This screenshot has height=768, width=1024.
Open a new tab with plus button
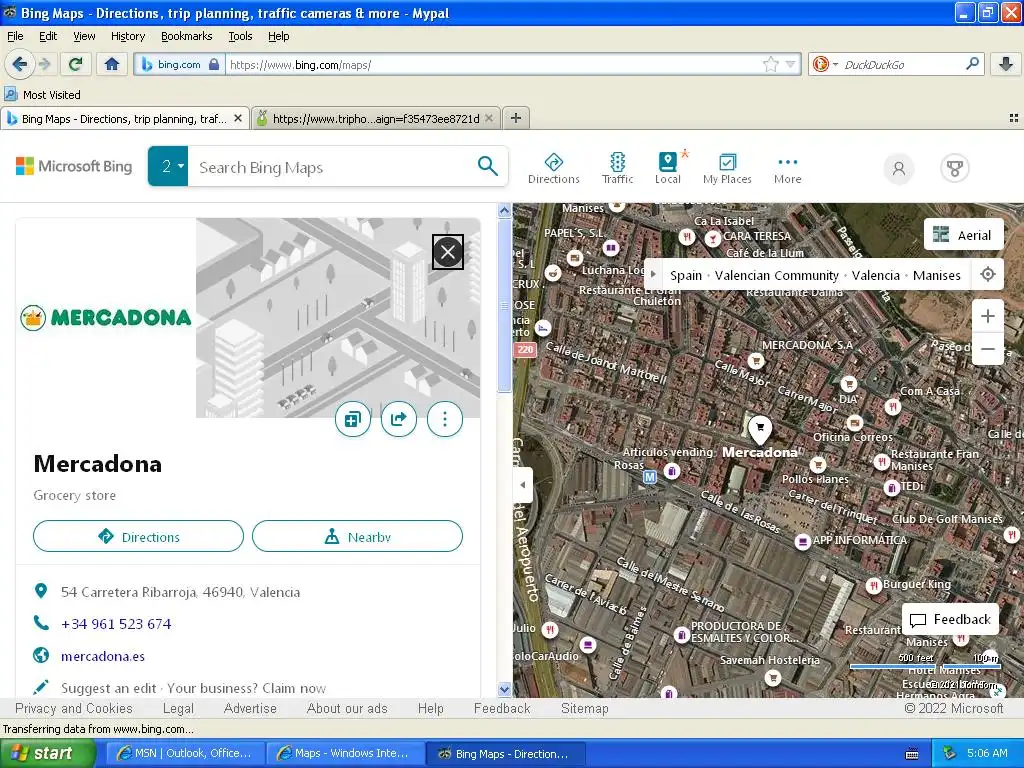[x=516, y=118]
